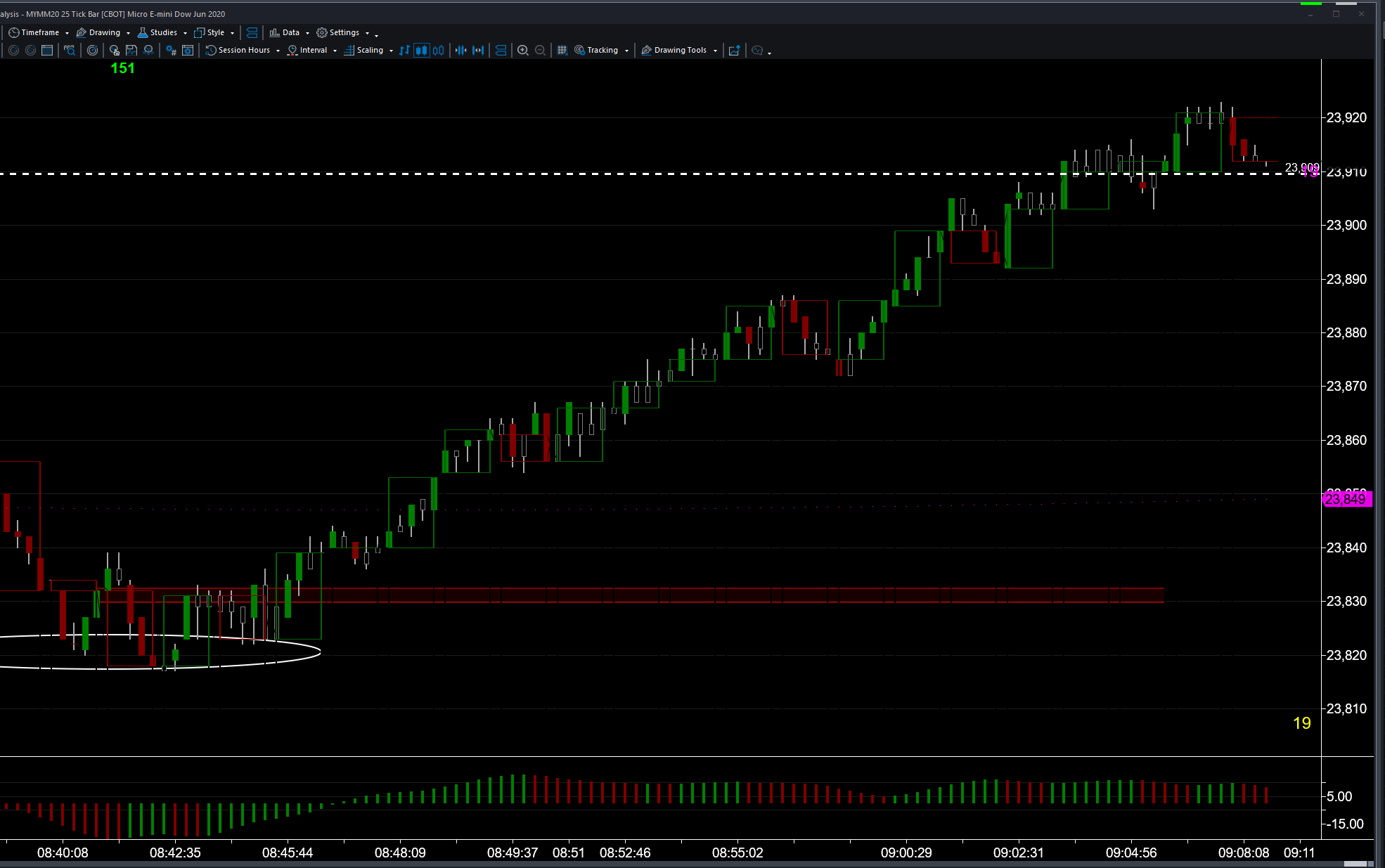Open the Timeframe menu

39,32
